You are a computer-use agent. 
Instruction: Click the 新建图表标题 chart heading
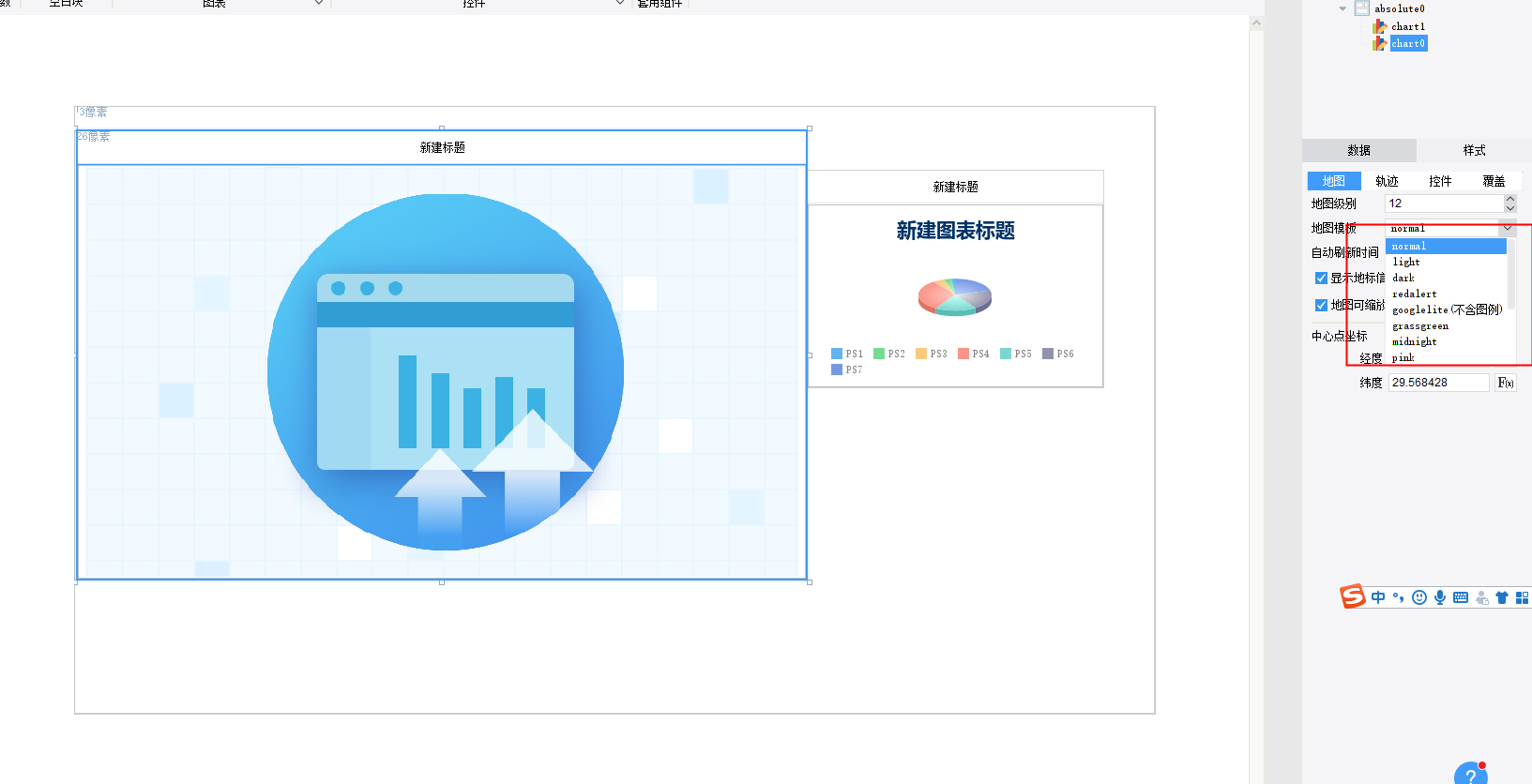(x=955, y=231)
